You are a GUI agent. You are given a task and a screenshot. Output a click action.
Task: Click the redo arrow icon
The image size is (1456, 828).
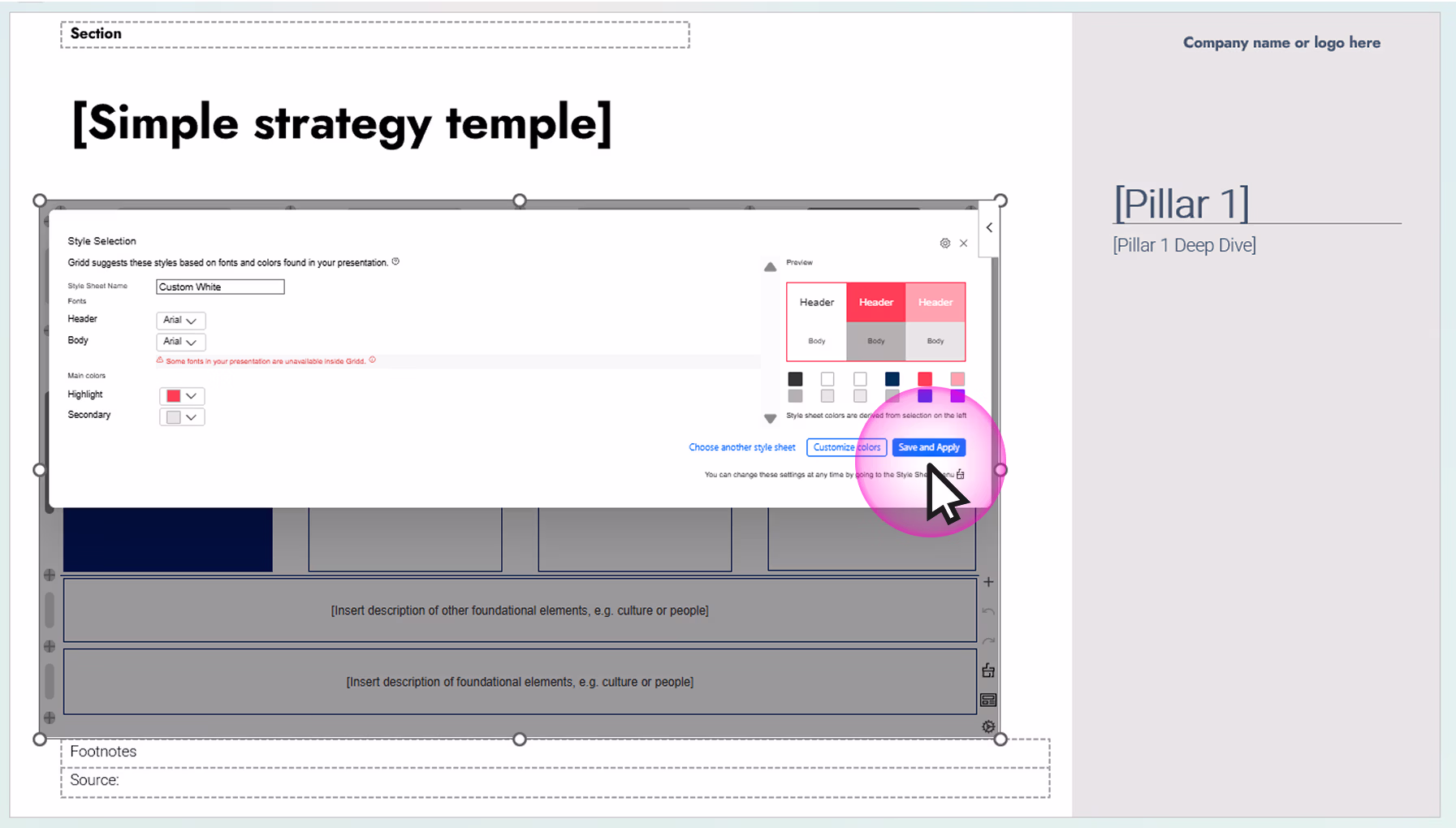[x=988, y=640]
